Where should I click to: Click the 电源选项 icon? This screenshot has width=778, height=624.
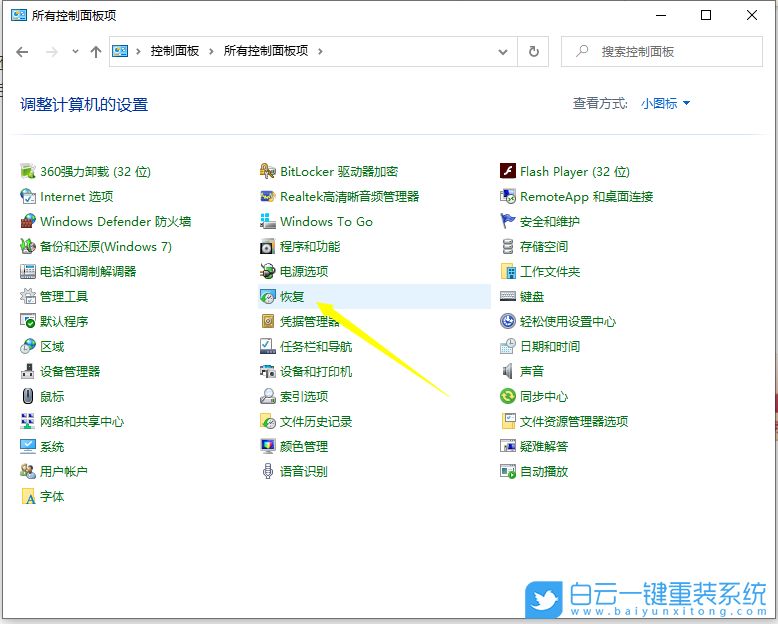coord(268,272)
